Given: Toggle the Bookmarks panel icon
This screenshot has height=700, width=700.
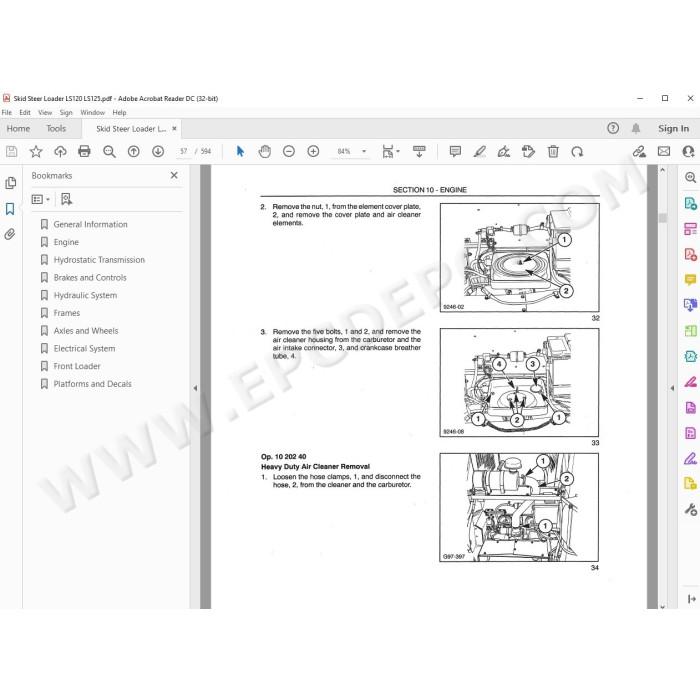Looking at the screenshot, I should [x=10, y=208].
